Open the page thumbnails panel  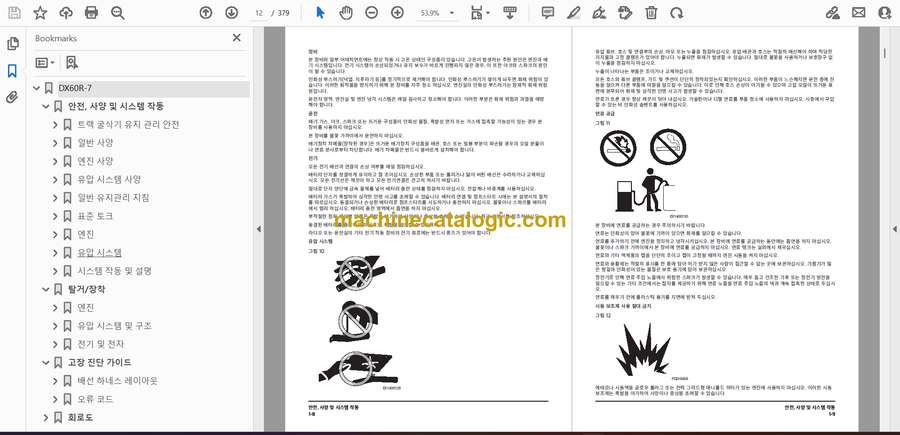[x=13, y=44]
